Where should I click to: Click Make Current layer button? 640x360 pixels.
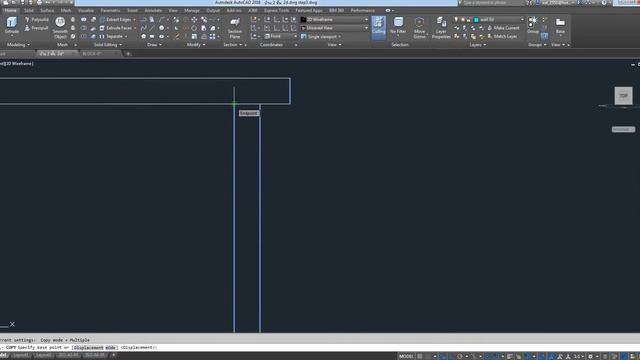coord(503,28)
